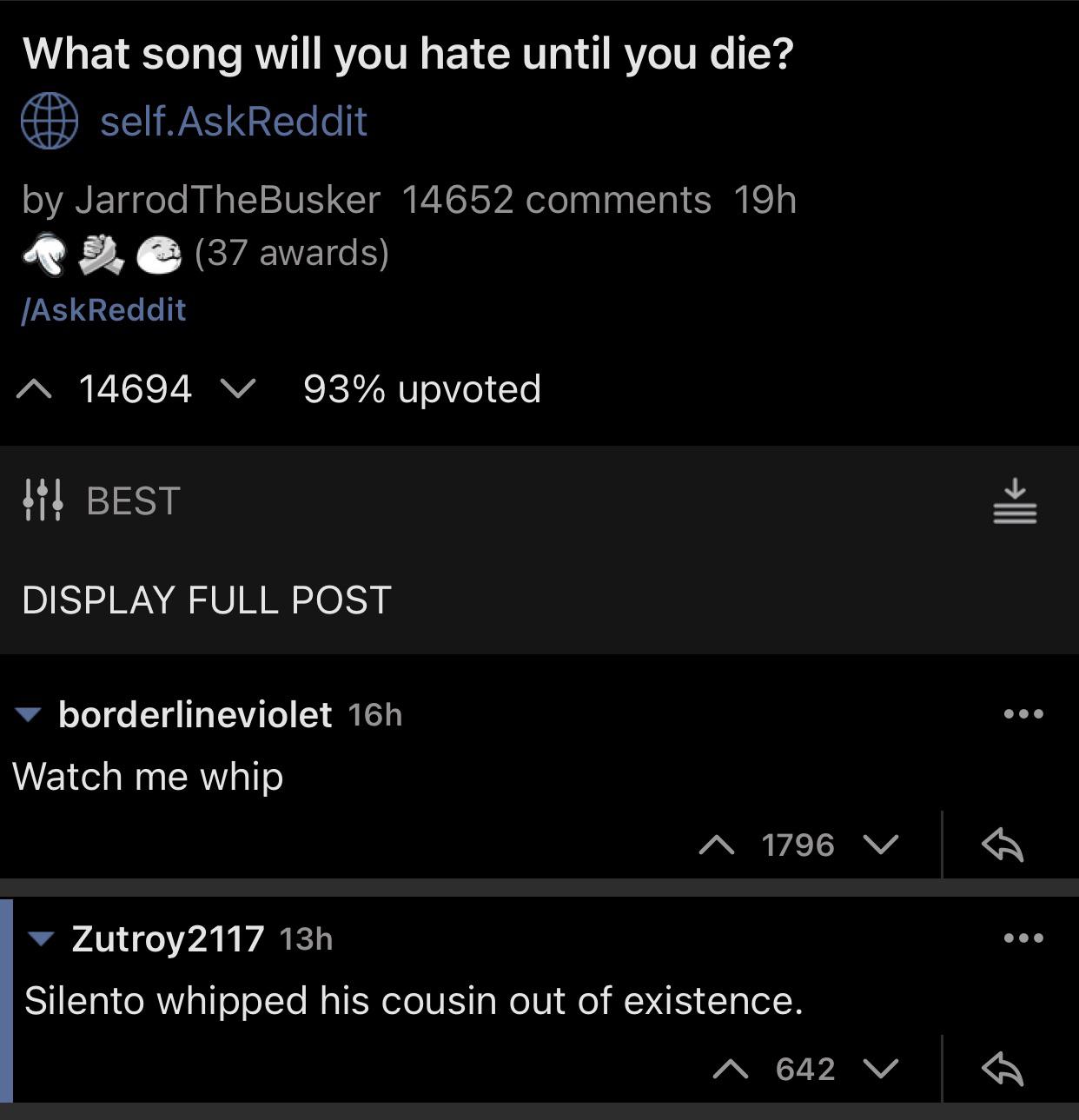This screenshot has height=1120, width=1079.
Task: Go to the /AskReddit subreddit
Action: point(103,310)
